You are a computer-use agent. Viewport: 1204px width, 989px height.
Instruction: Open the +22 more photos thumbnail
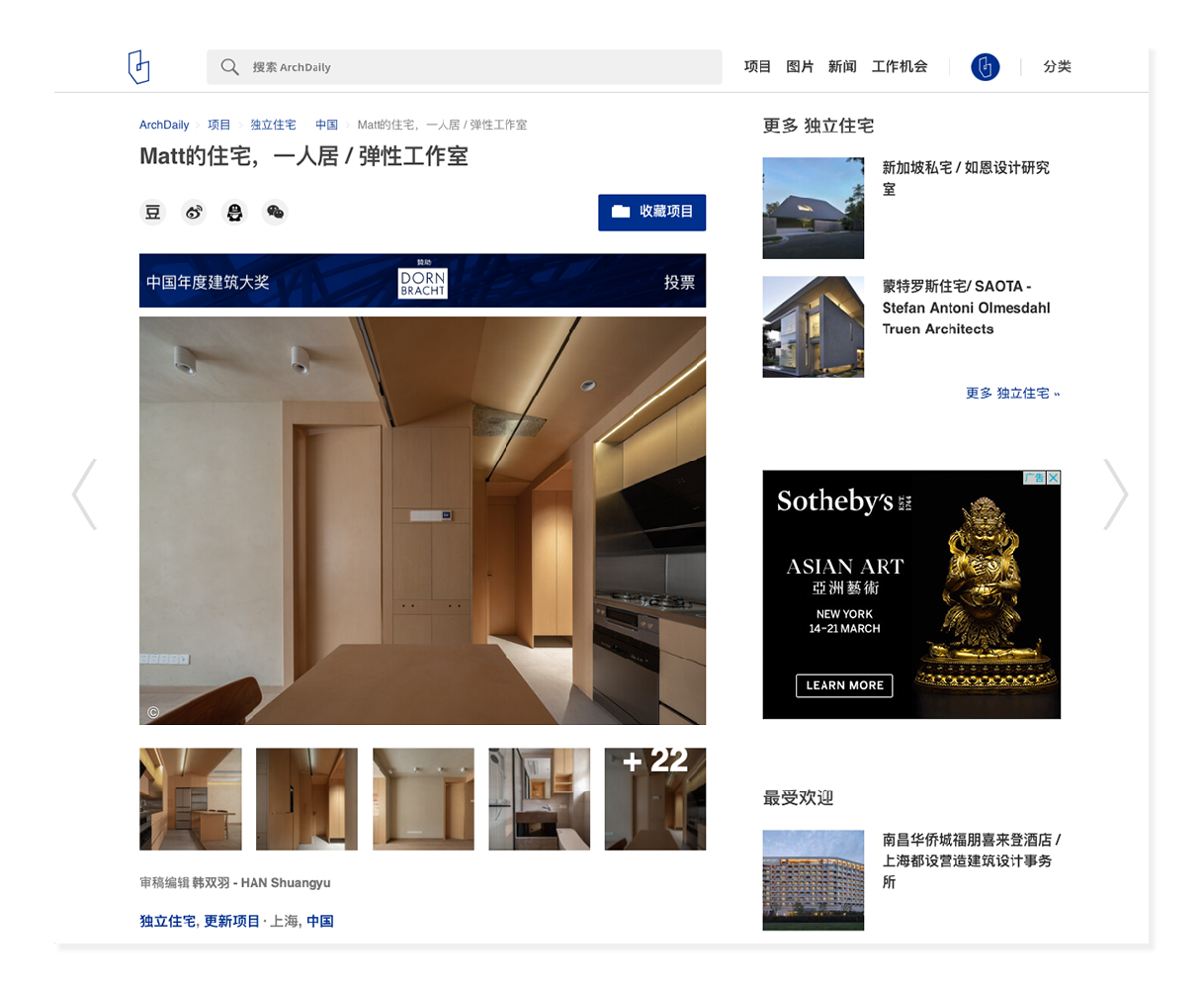pyautogui.click(x=654, y=799)
